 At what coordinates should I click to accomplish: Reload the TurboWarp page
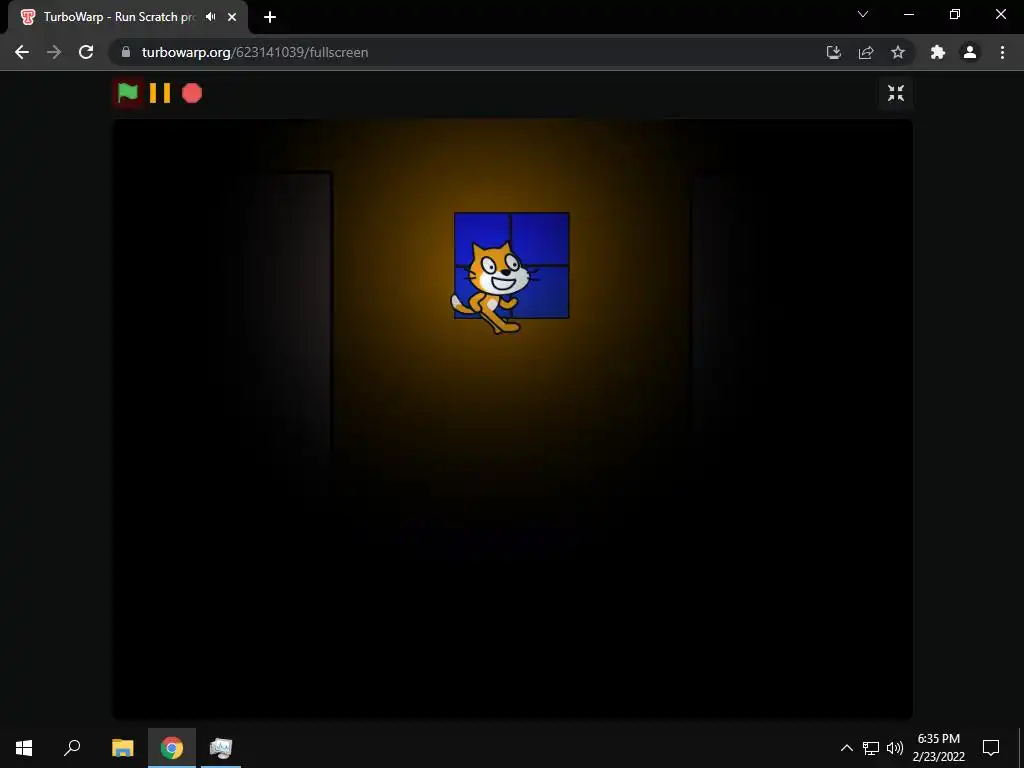pos(86,52)
